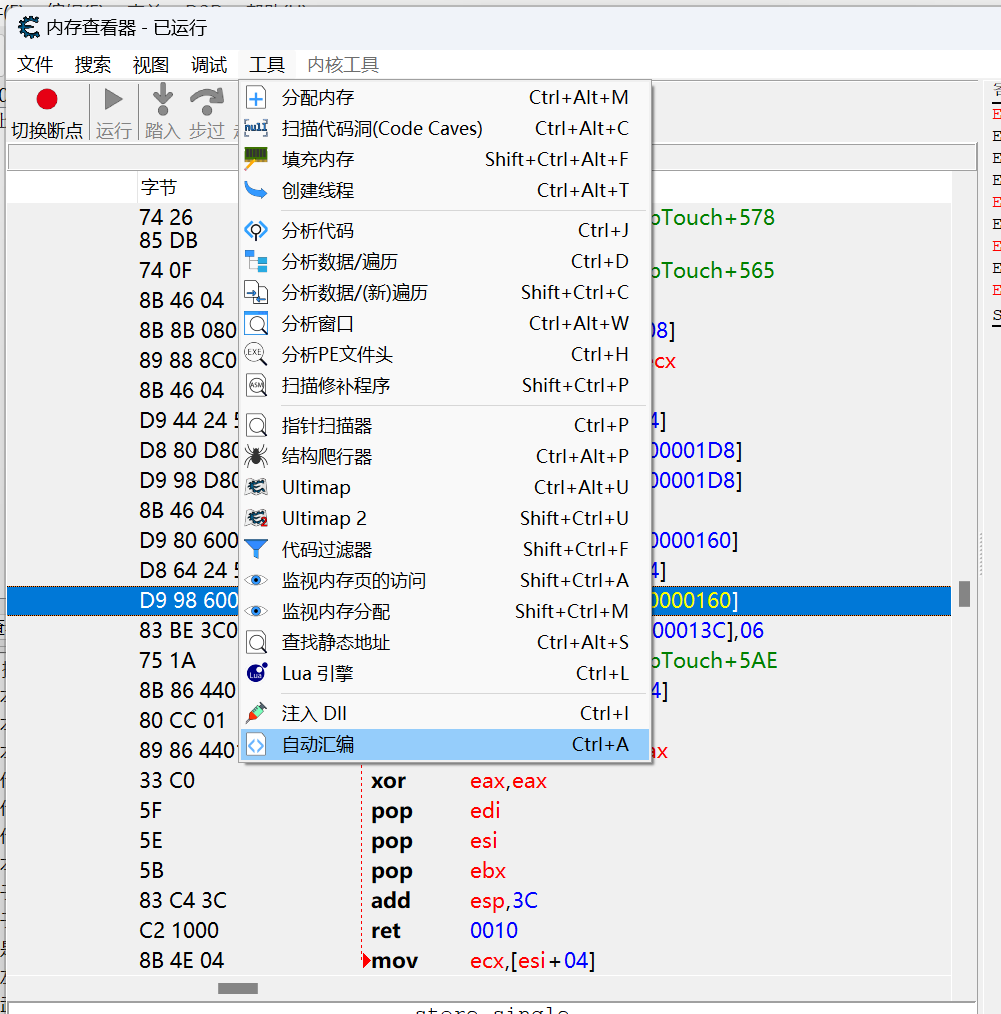Click the blue funnel code filter icon
1001x1014 pixels.
pos(256,549)
